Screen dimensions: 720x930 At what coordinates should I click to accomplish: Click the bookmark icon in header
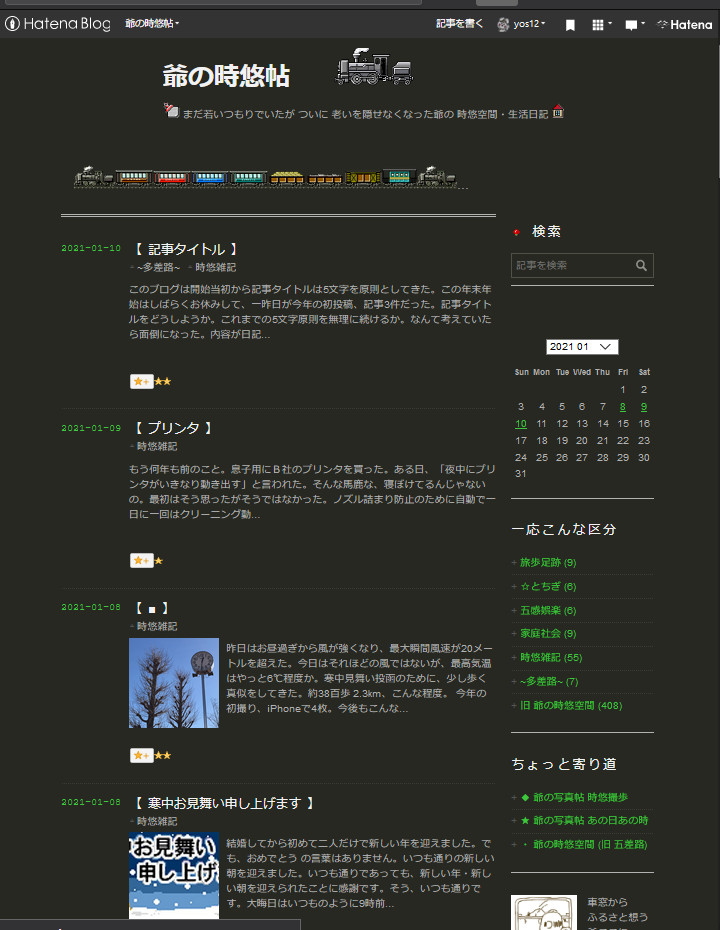[570, 25]
